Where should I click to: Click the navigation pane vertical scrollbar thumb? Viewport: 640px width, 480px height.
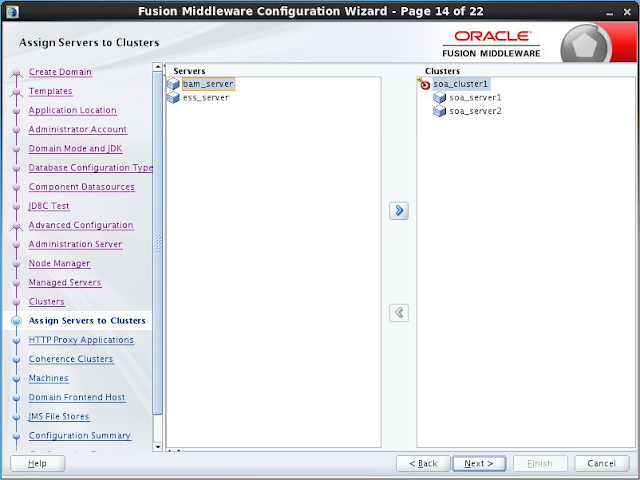coord(158,243)
